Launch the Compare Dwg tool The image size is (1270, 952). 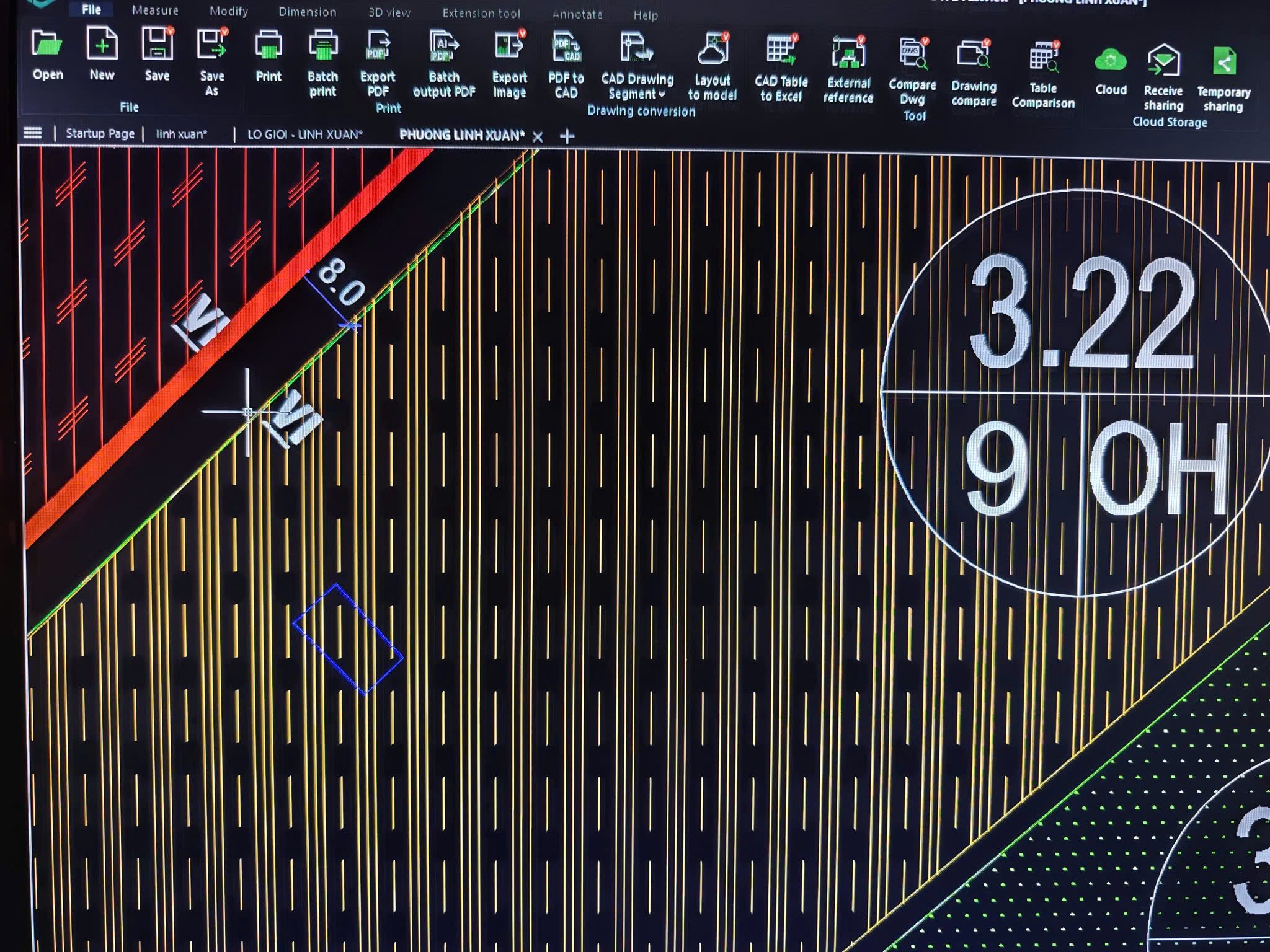pyautogui.click(x=912, y=55)
